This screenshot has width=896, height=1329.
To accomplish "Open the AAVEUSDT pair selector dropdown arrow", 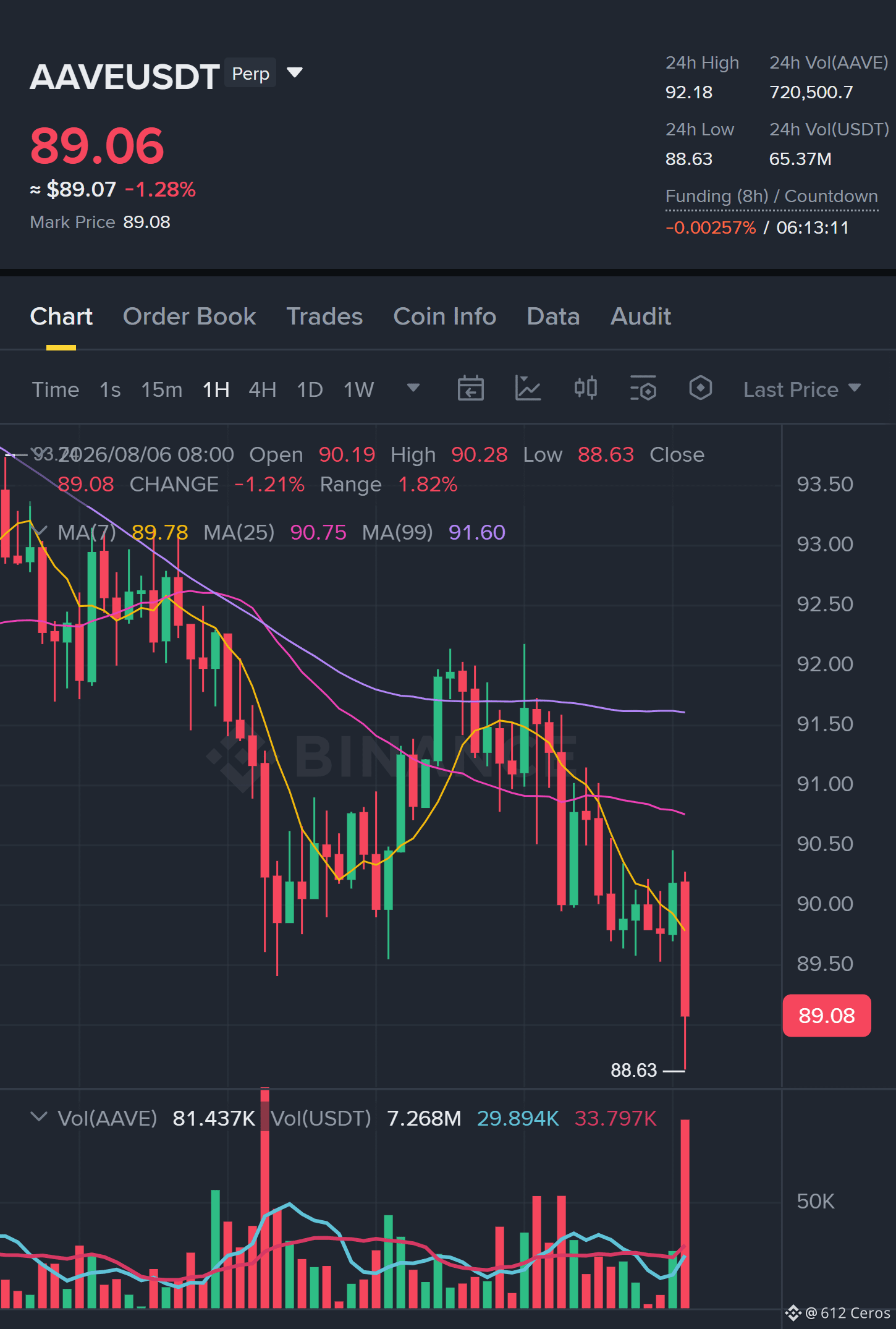I will click(295, 73).
